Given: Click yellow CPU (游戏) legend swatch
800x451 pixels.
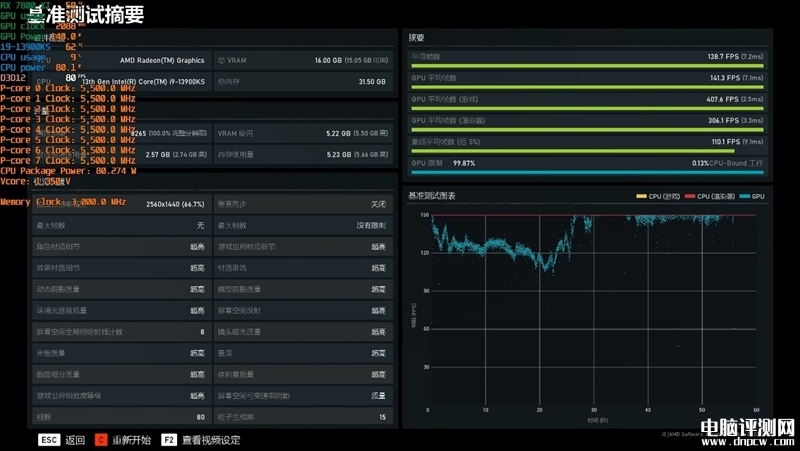Looking at the screenshot, I should point(641,196).
